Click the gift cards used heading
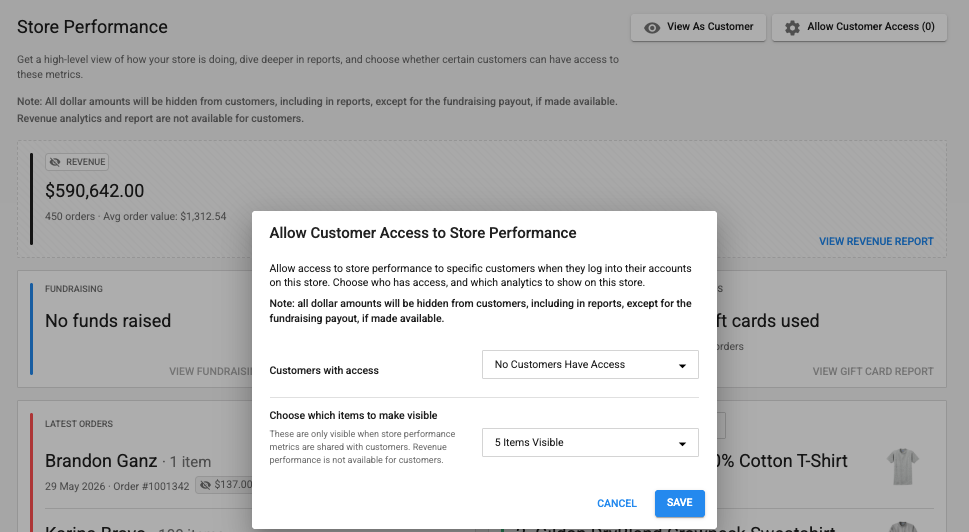The image size is (969, 532). [x=768, y=321]
